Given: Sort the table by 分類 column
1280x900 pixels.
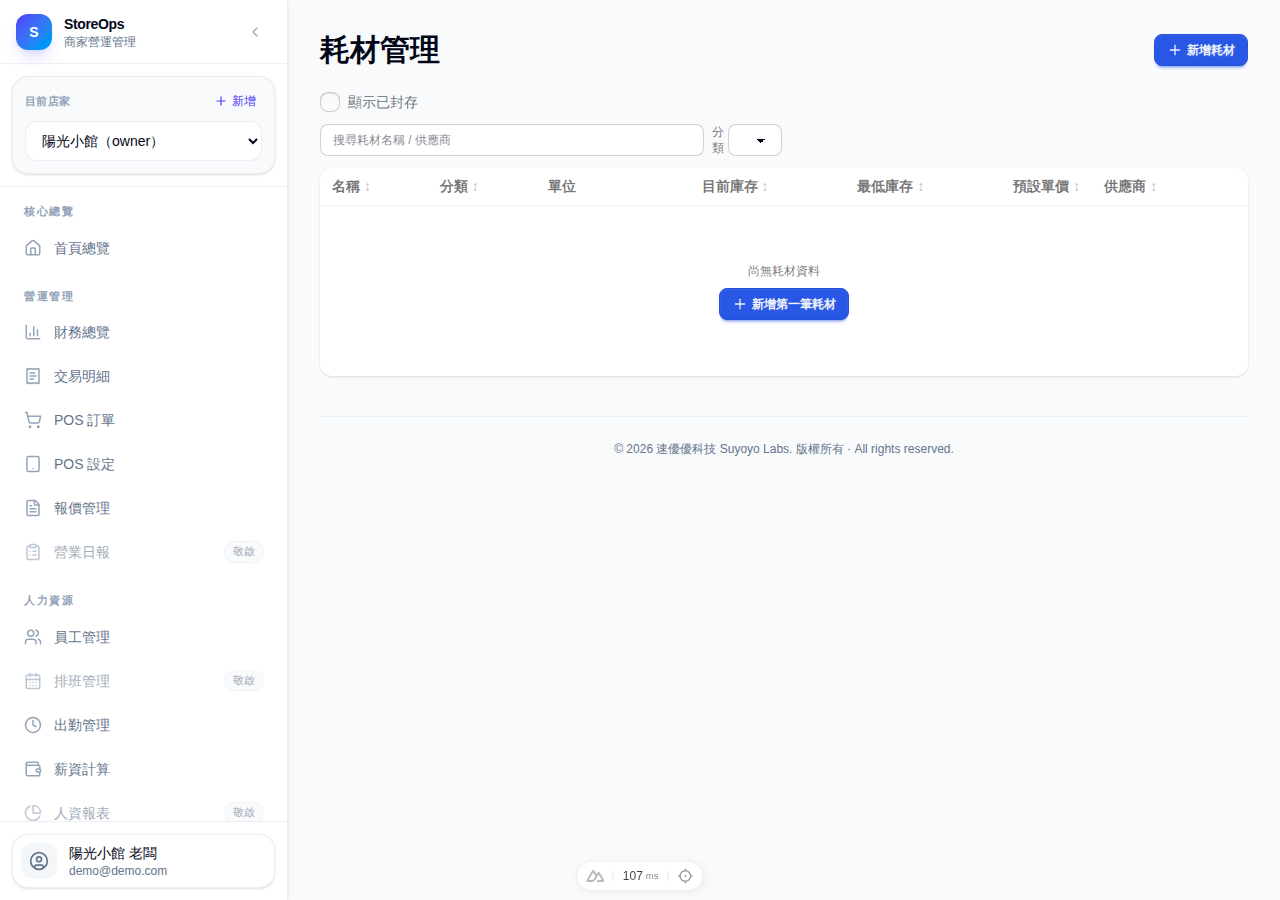Looking at the screenshot, I should [x=459, y=187].
